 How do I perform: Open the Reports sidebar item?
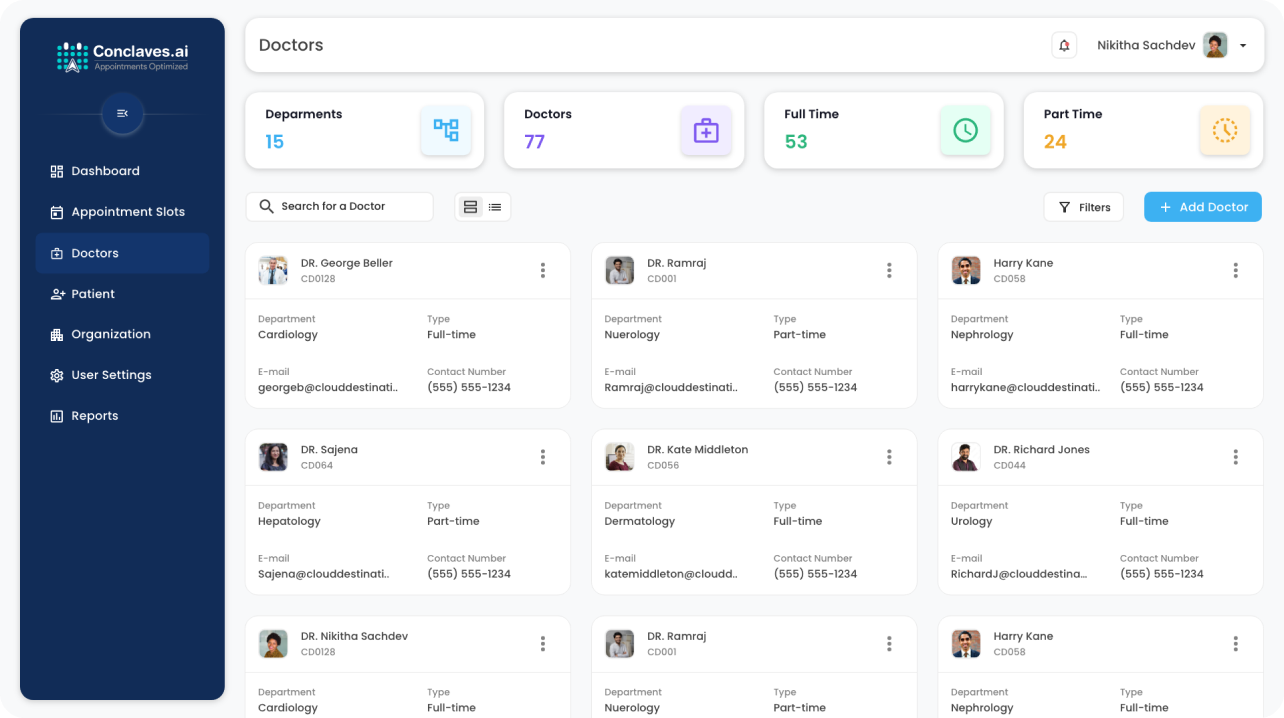[x=94, y=416]
